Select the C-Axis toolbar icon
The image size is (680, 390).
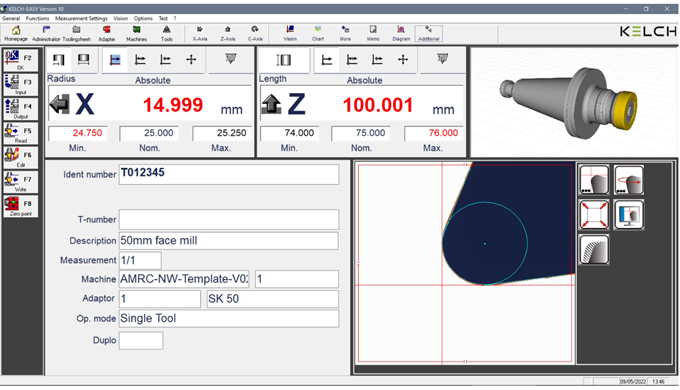tap(255, 34)
